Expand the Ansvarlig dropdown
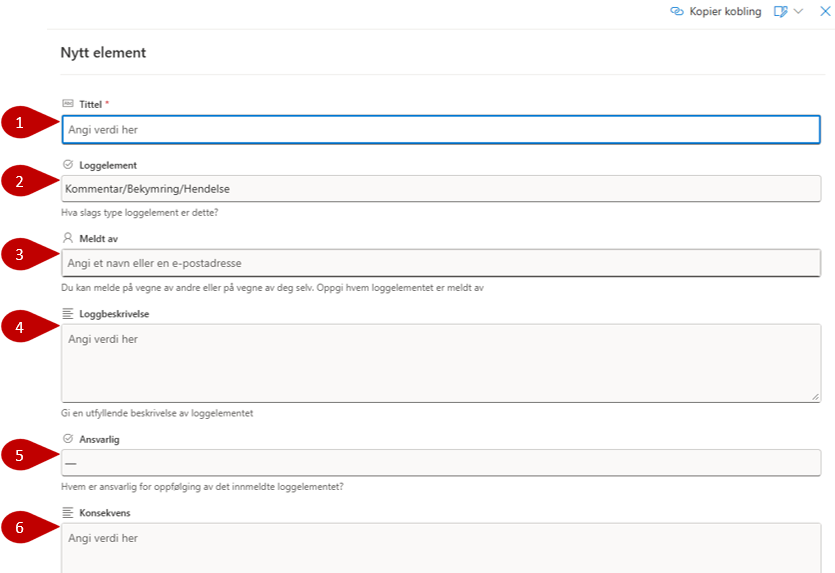Viewport: 835px width, 573px height. tap(441, 463)
